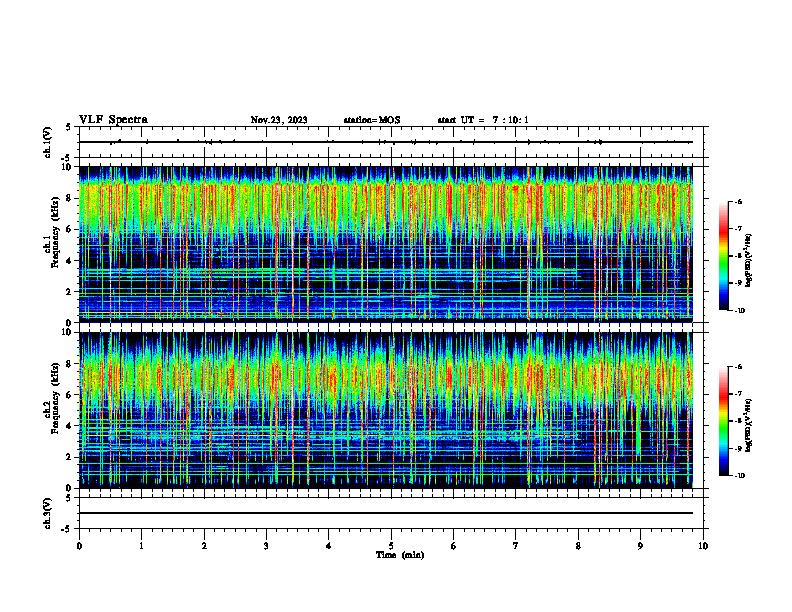Viewport: 792px width, 612px height.
Task: Click the flat ch.3 voltage waveform trace
Action: (x=385, y=513)
